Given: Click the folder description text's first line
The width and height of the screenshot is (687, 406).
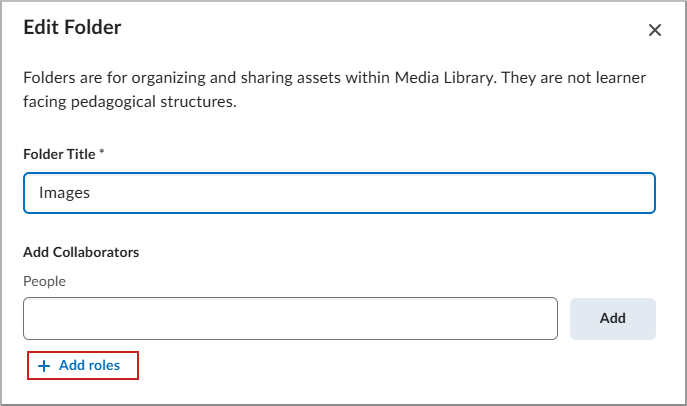Looking at the screenshot, I should pos(335,78).
